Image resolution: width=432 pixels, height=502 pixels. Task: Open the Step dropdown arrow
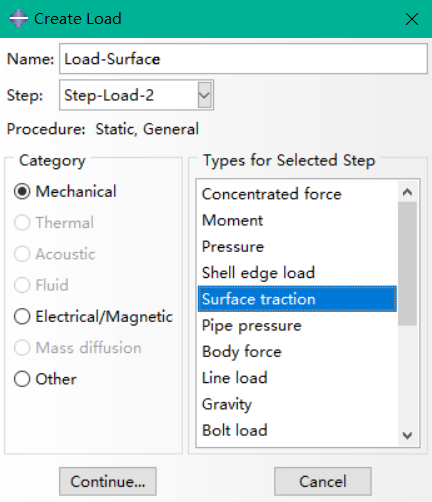pyautogui.click(x=204, y=95)
